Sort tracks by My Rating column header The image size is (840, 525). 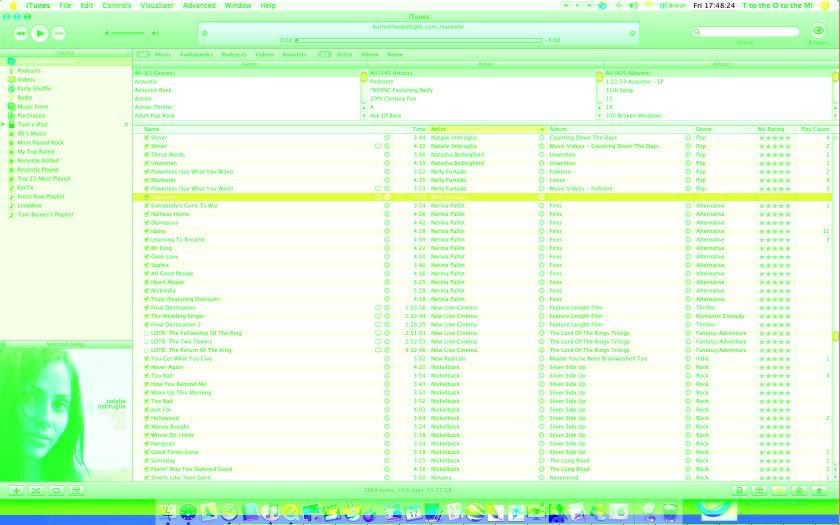click(x=774, y=129)
